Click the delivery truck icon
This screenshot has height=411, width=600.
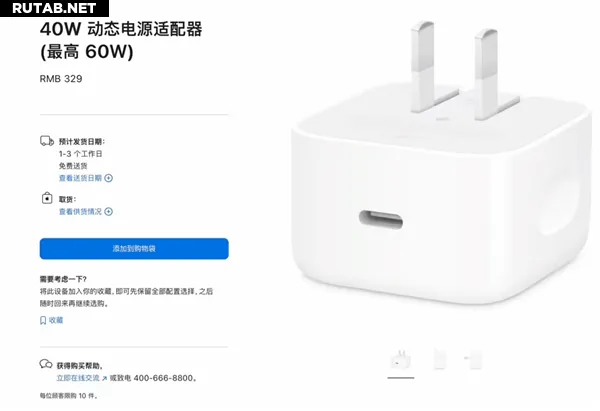pos(47,141)
